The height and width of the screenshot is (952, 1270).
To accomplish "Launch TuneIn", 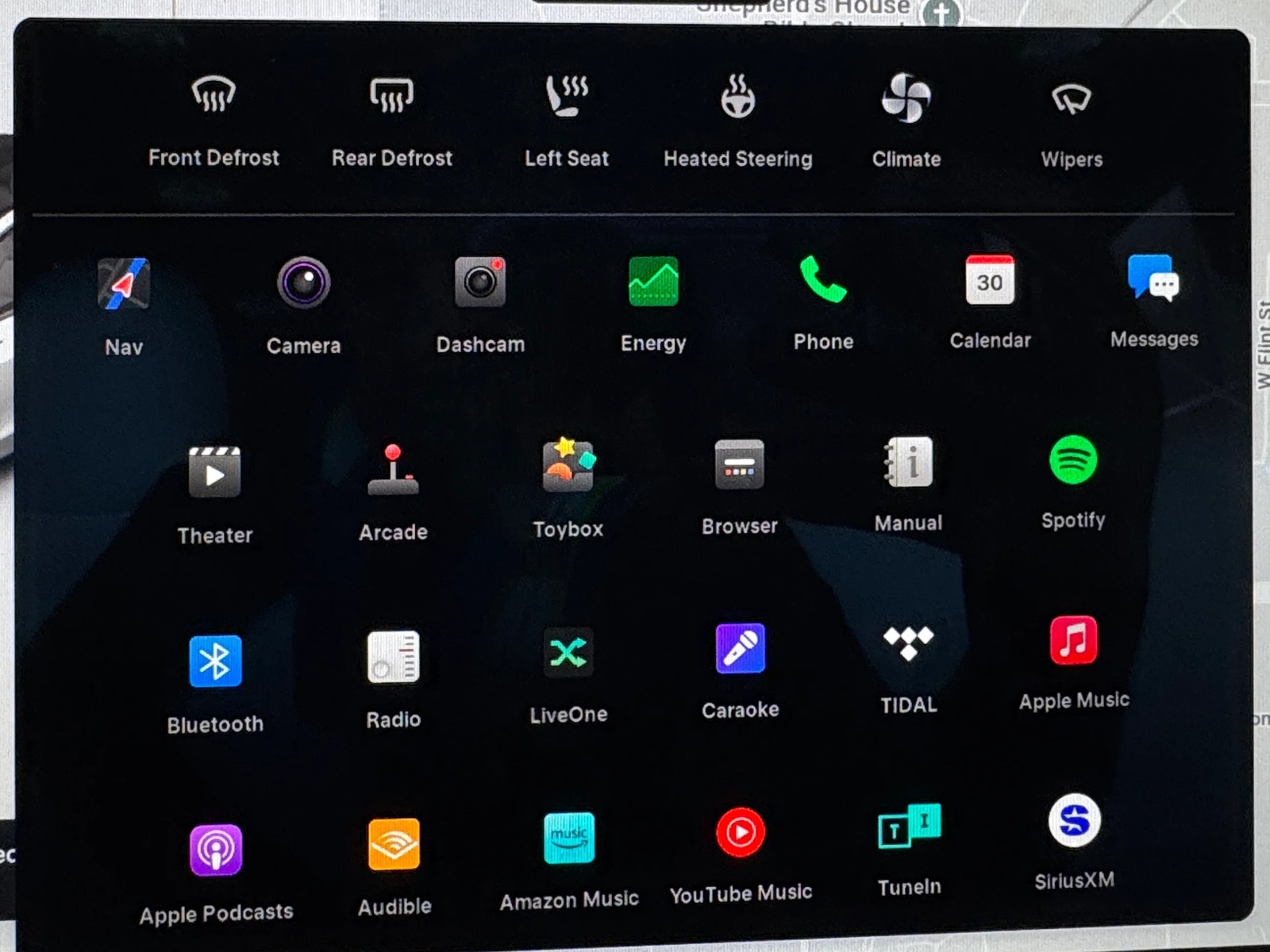I will [x=909, y=826].
